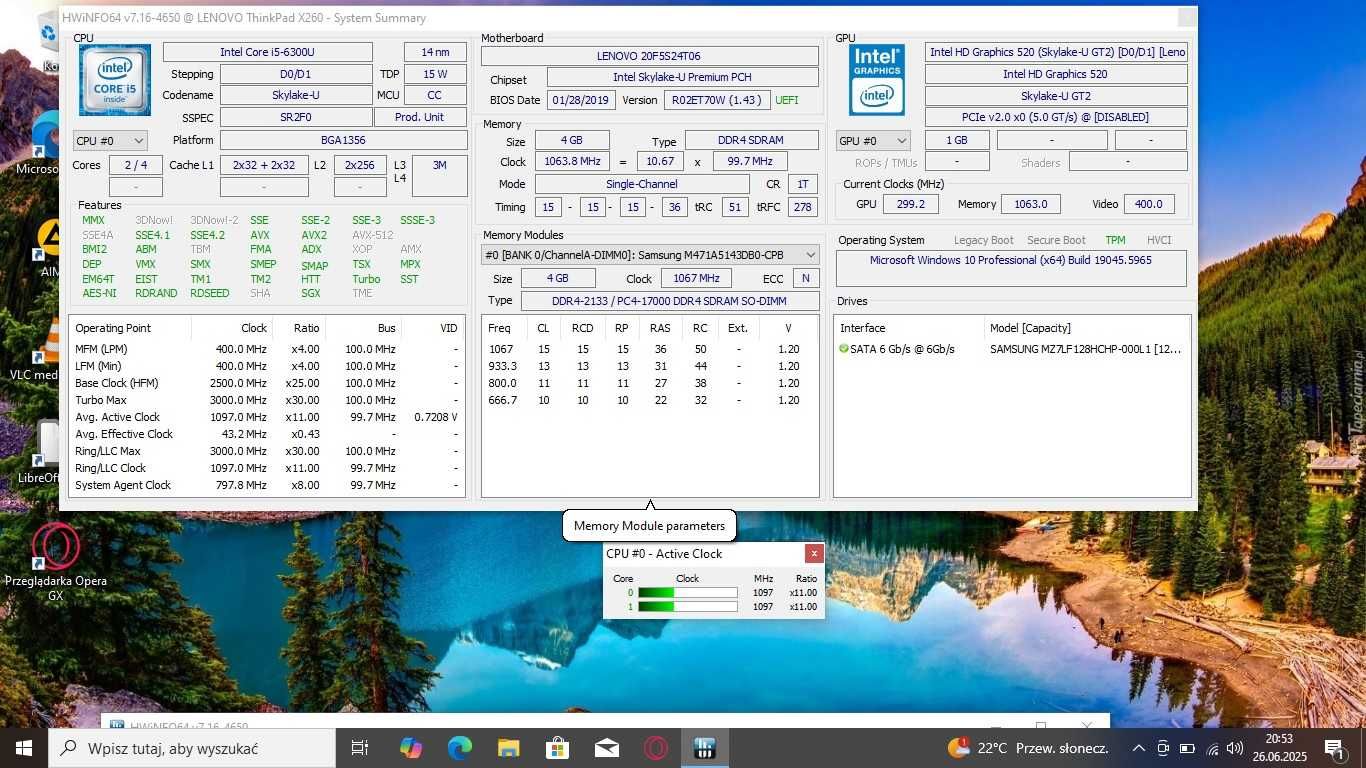Click the LENOVO 20F5S24T06 motherboard field

649,56
